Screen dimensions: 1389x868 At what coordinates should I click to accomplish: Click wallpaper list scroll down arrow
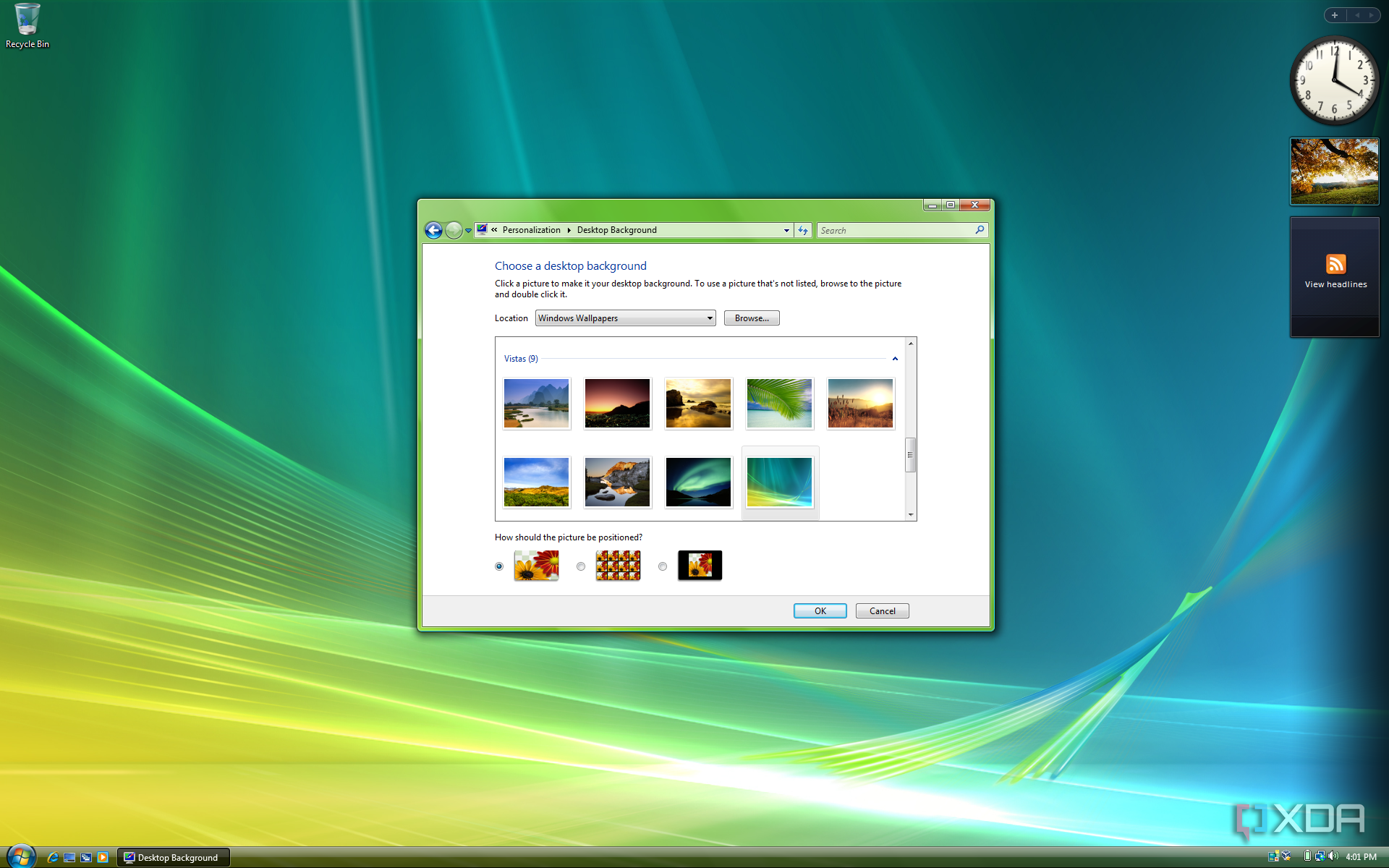[x=911, y=514]
